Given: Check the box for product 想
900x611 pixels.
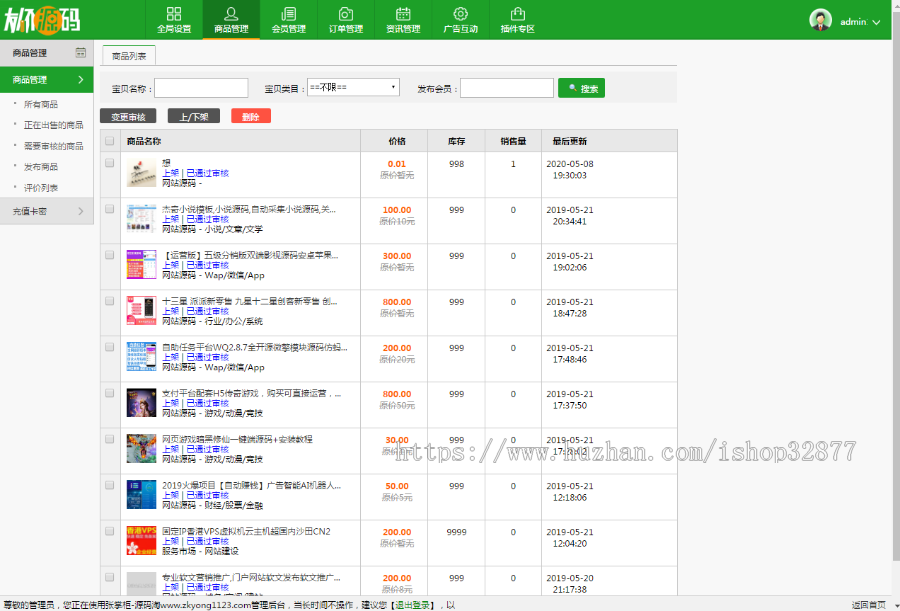Looking at the screenshot, I should point(110,163).
